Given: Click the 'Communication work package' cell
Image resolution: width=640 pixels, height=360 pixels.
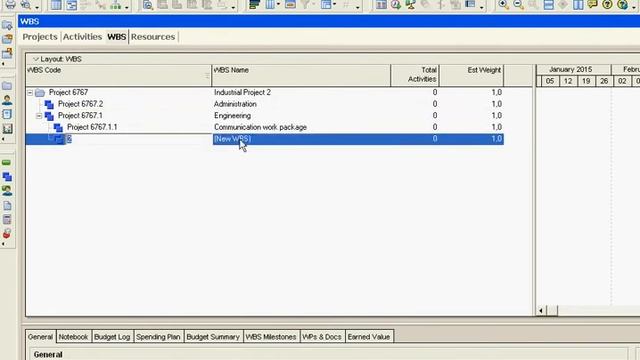Looking at the screenshot, I should 301,127.
